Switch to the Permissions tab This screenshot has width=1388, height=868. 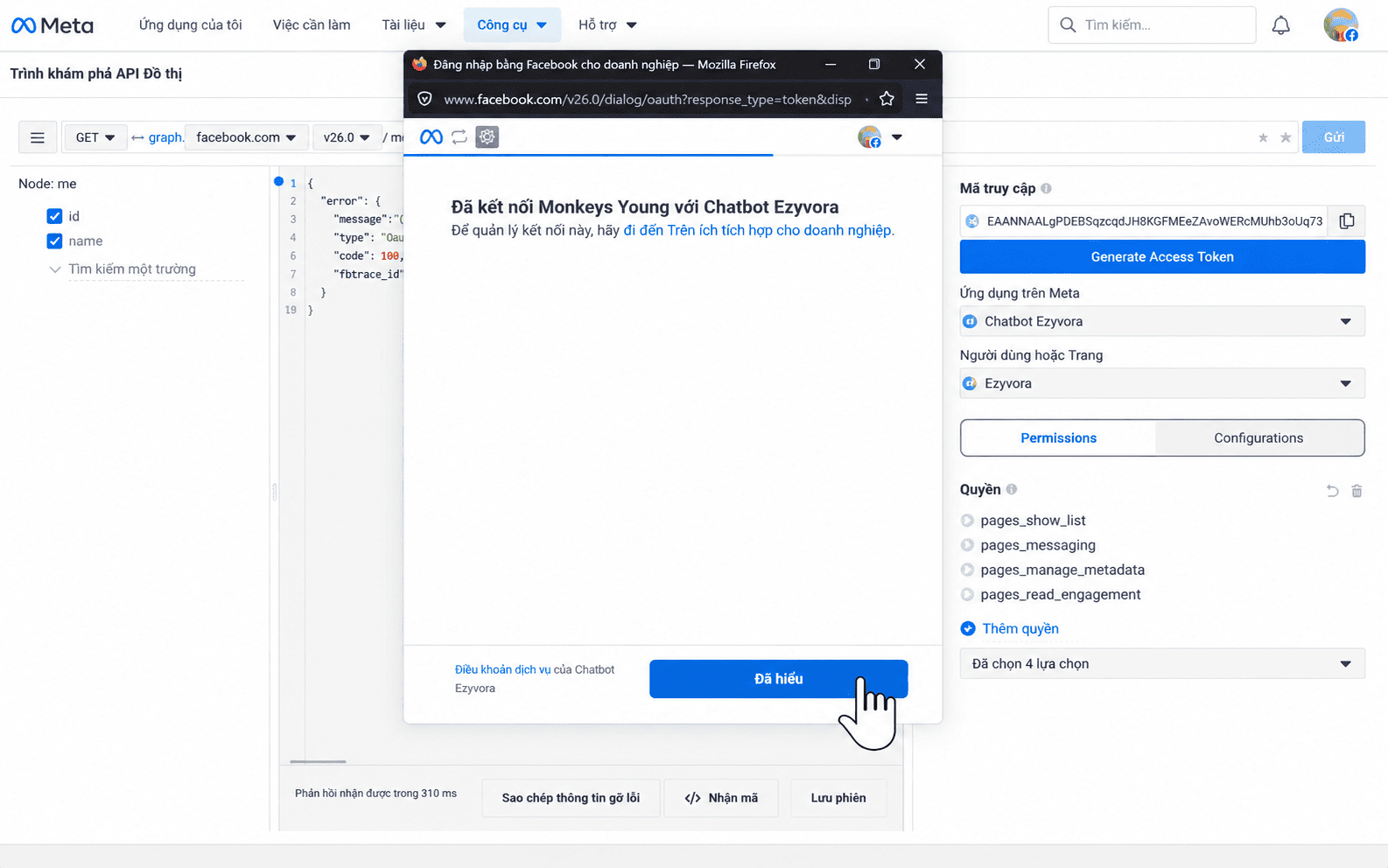1058,438
